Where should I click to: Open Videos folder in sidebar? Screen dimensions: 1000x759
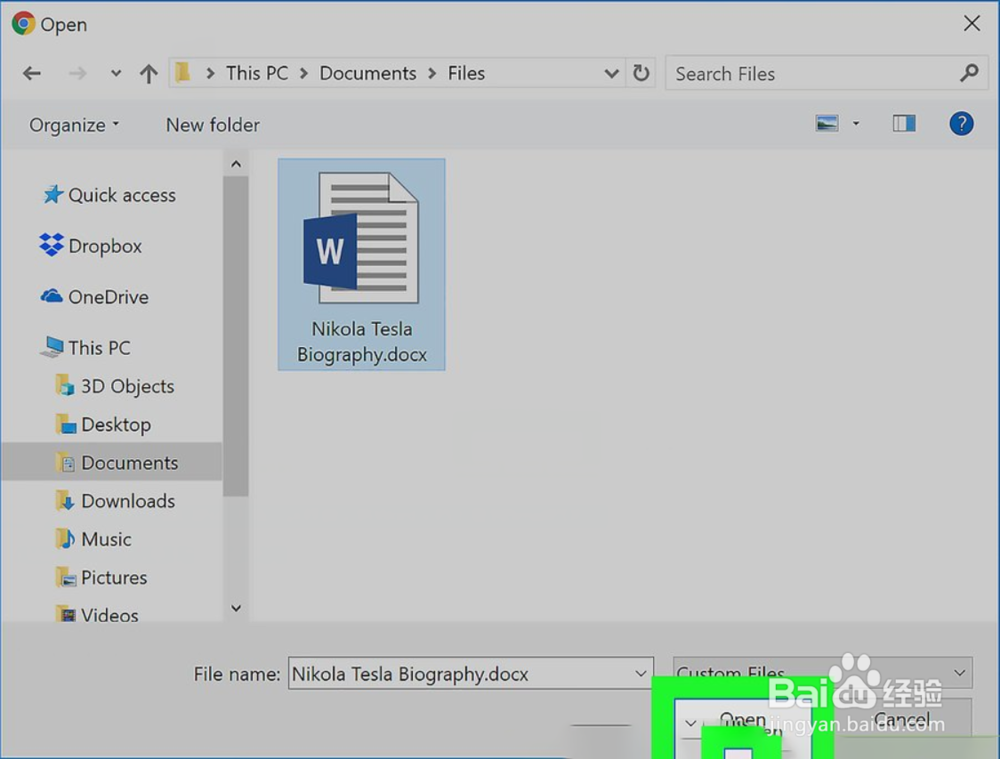(x=97, y=614)
